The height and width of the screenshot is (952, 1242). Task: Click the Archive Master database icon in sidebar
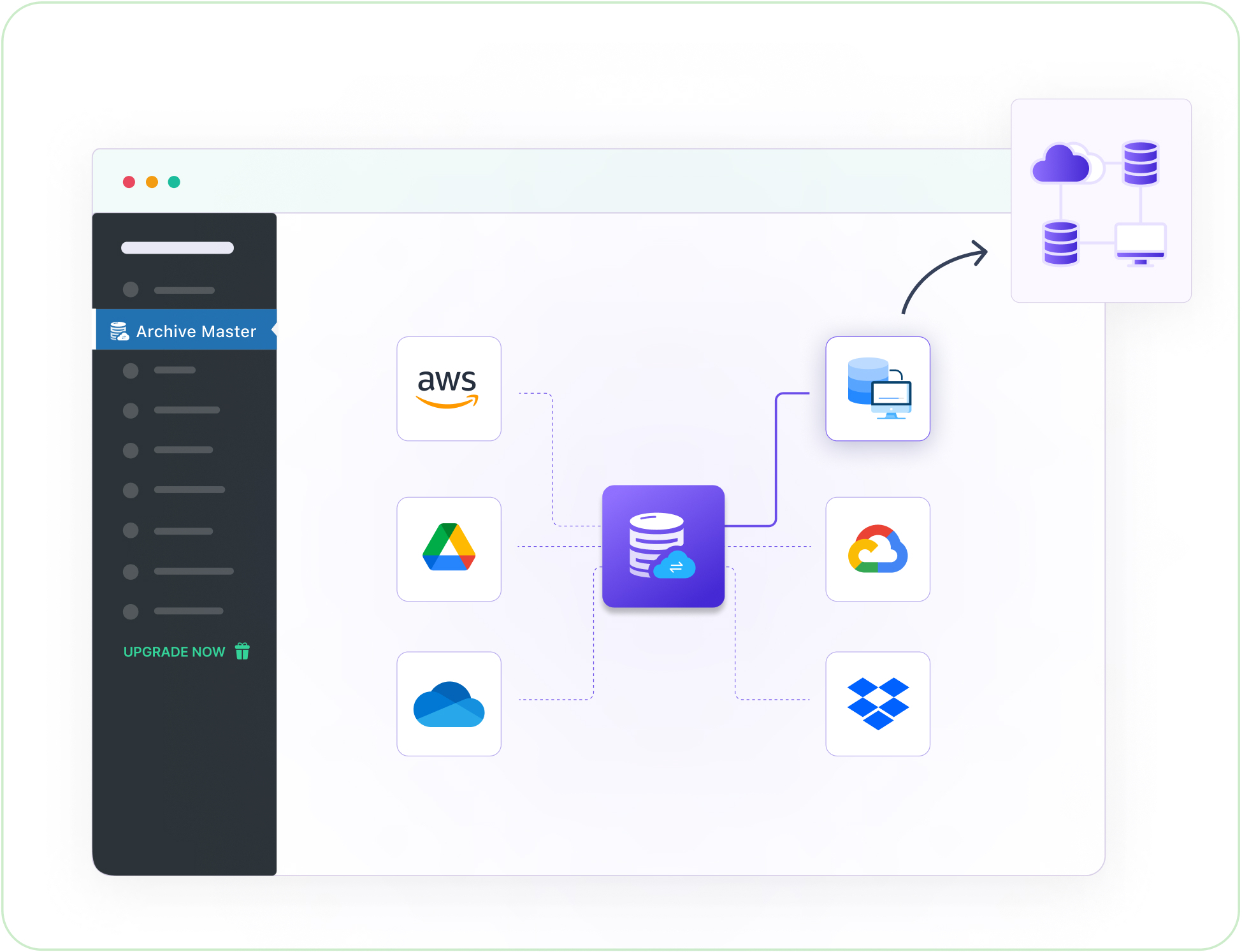119,331
